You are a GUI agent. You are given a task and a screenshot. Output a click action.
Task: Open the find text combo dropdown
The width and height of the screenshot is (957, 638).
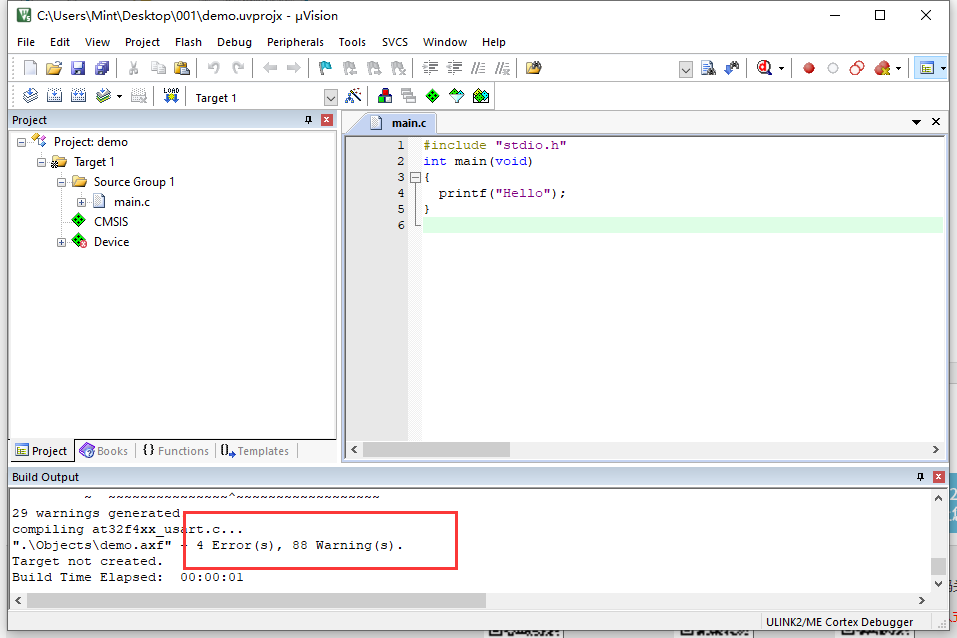[x=686, y=70]
